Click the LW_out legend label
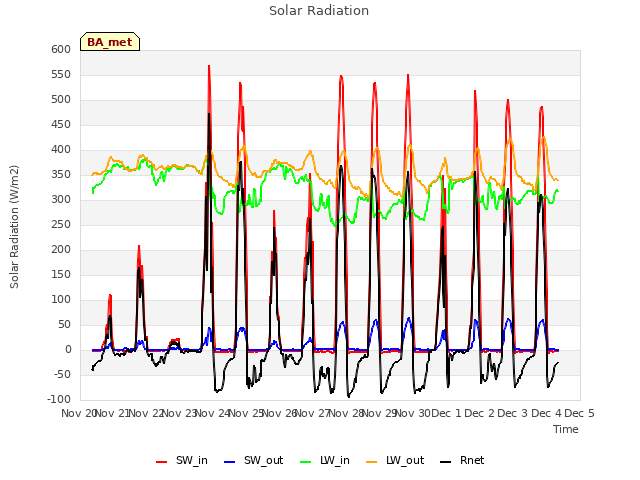This screenshot has height=480, width=640. [405, 460]
